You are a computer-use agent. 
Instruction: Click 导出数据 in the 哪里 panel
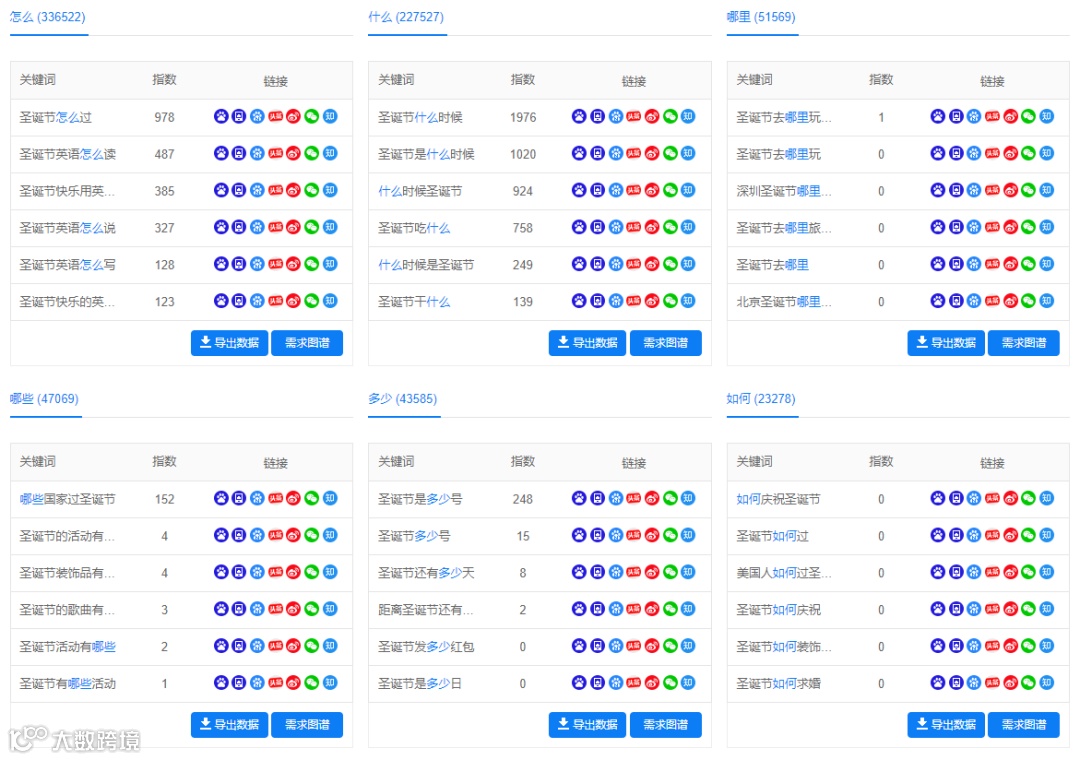946,342
